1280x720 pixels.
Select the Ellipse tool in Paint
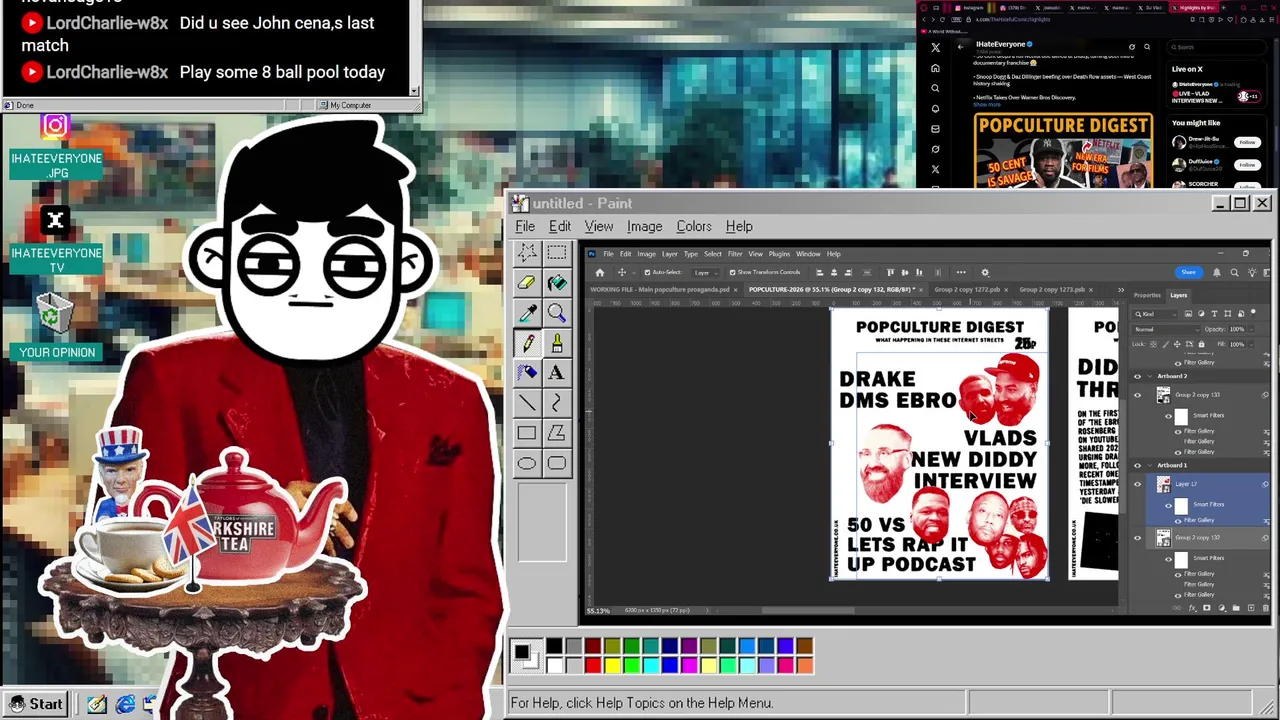[527, 463]
